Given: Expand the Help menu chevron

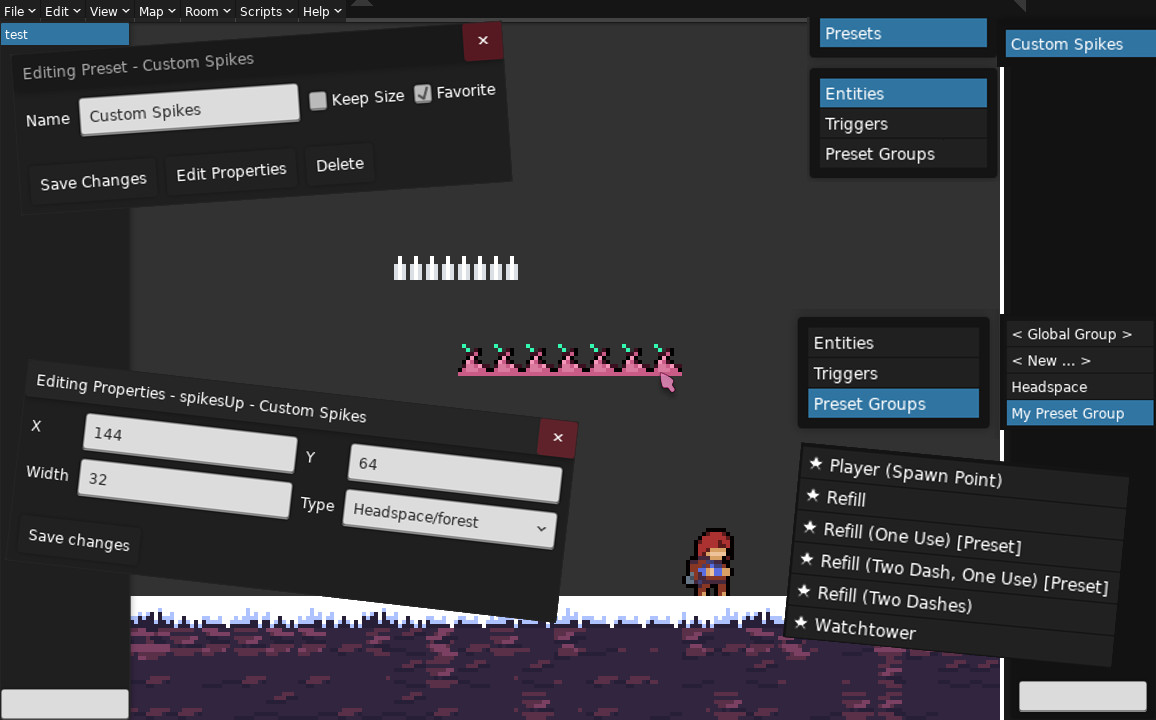Looking at the screenshot, I should click(337, 11).
